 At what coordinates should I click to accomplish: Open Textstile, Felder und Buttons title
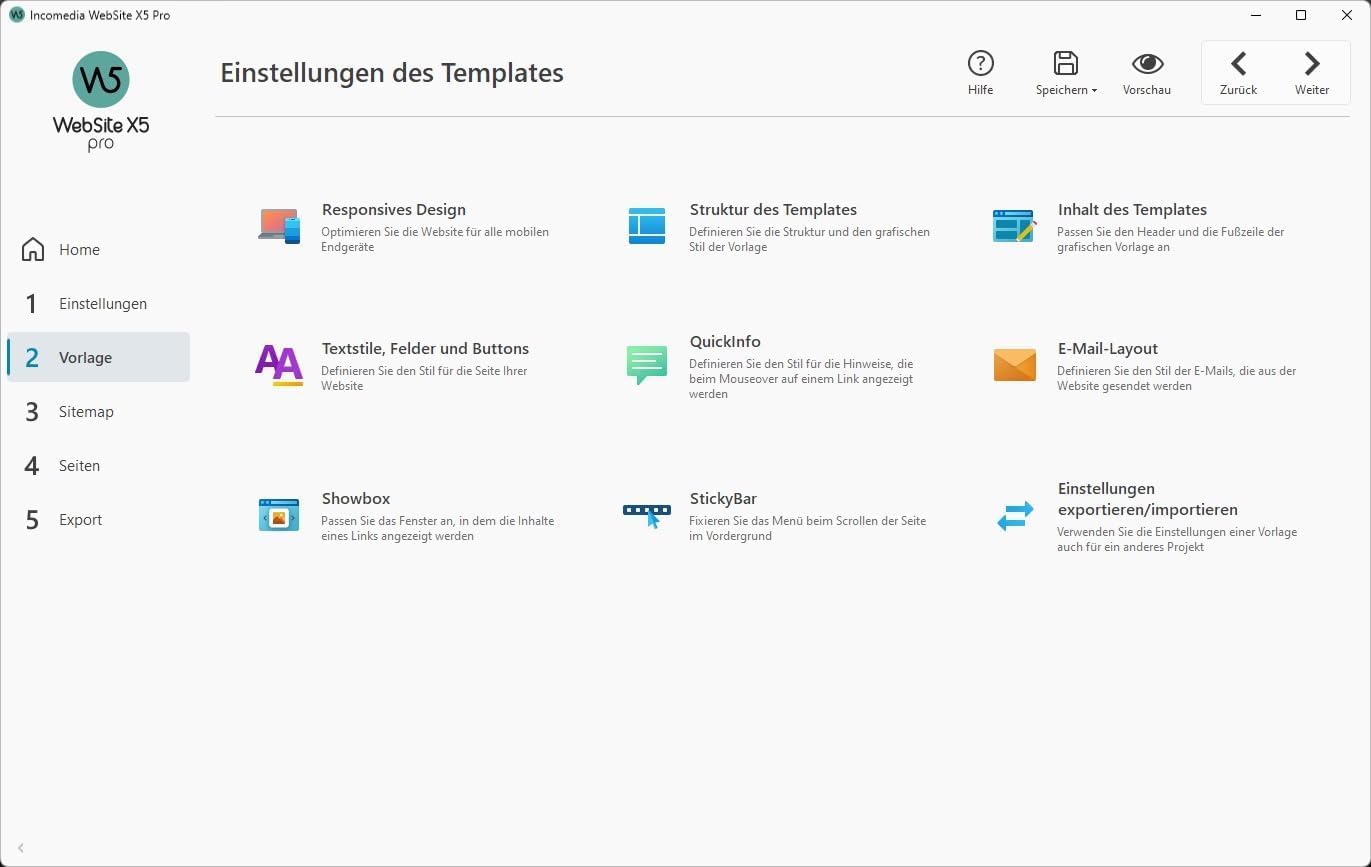(x=425, y=349)
